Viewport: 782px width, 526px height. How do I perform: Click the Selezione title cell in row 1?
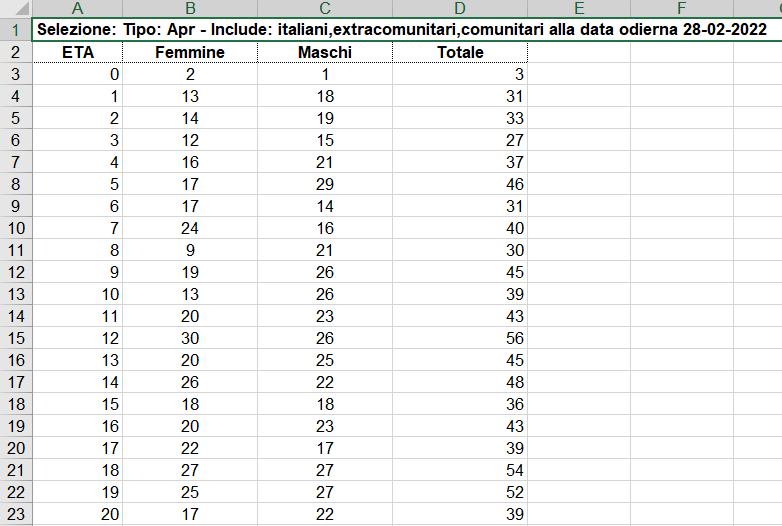pos(401,30)
